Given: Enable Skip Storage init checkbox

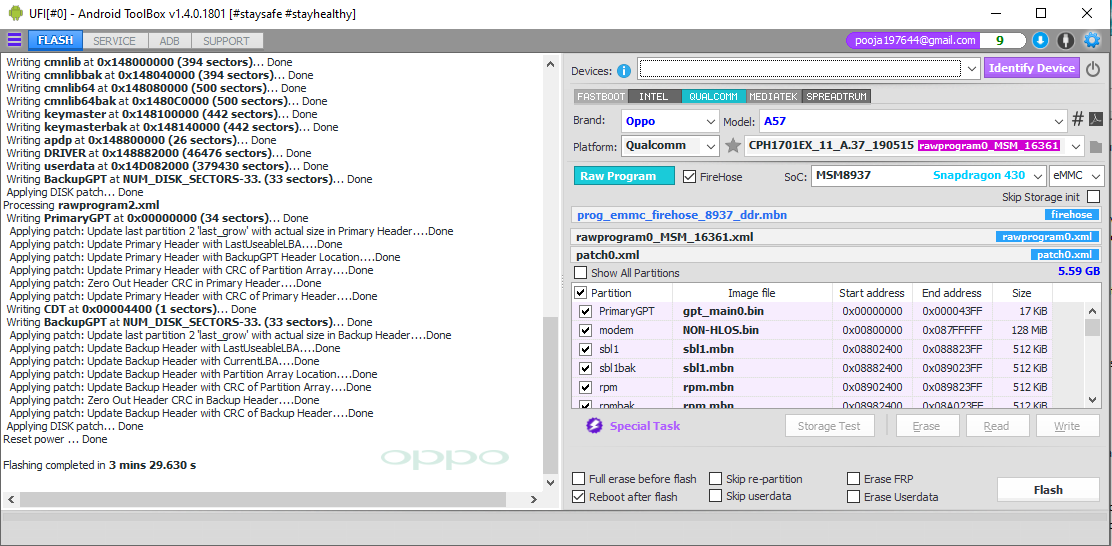Looking at the screenshot, I should pos(1094,196).
